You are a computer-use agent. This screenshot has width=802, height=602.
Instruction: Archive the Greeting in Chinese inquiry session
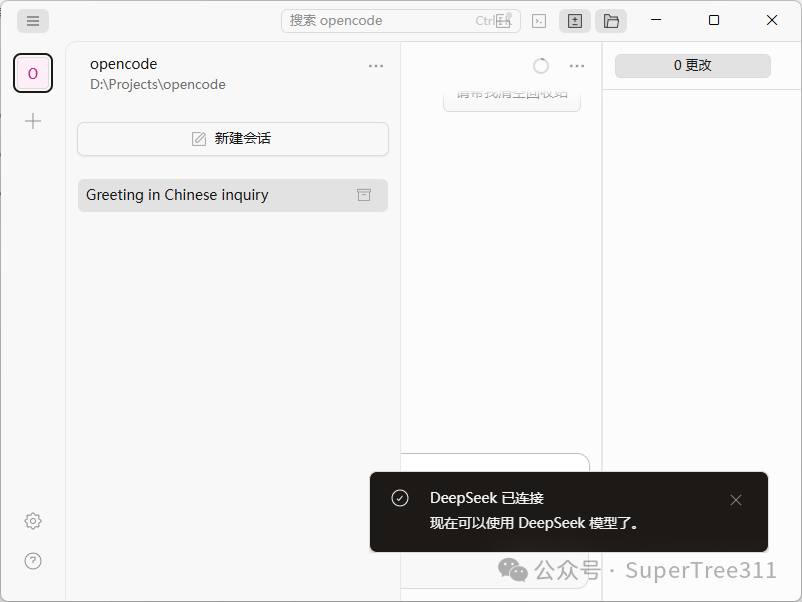click(364, 195)
